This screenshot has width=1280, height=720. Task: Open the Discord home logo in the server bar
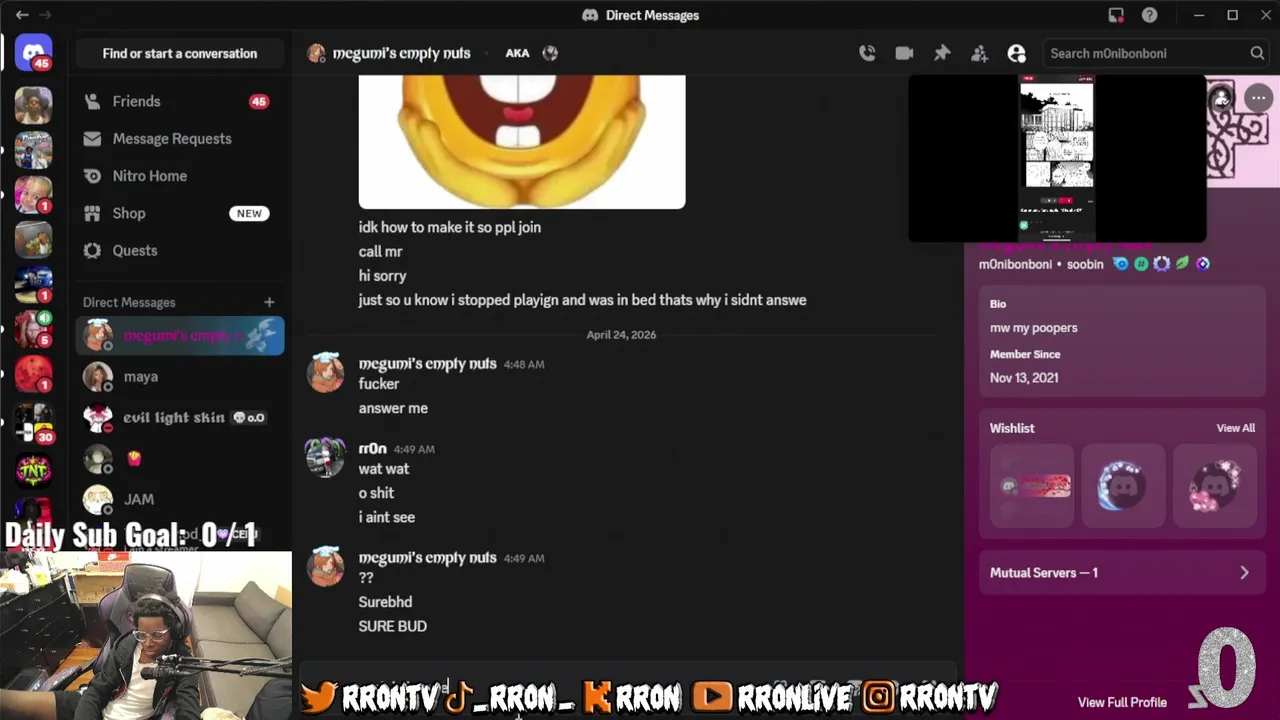click(x=33, y=53)
